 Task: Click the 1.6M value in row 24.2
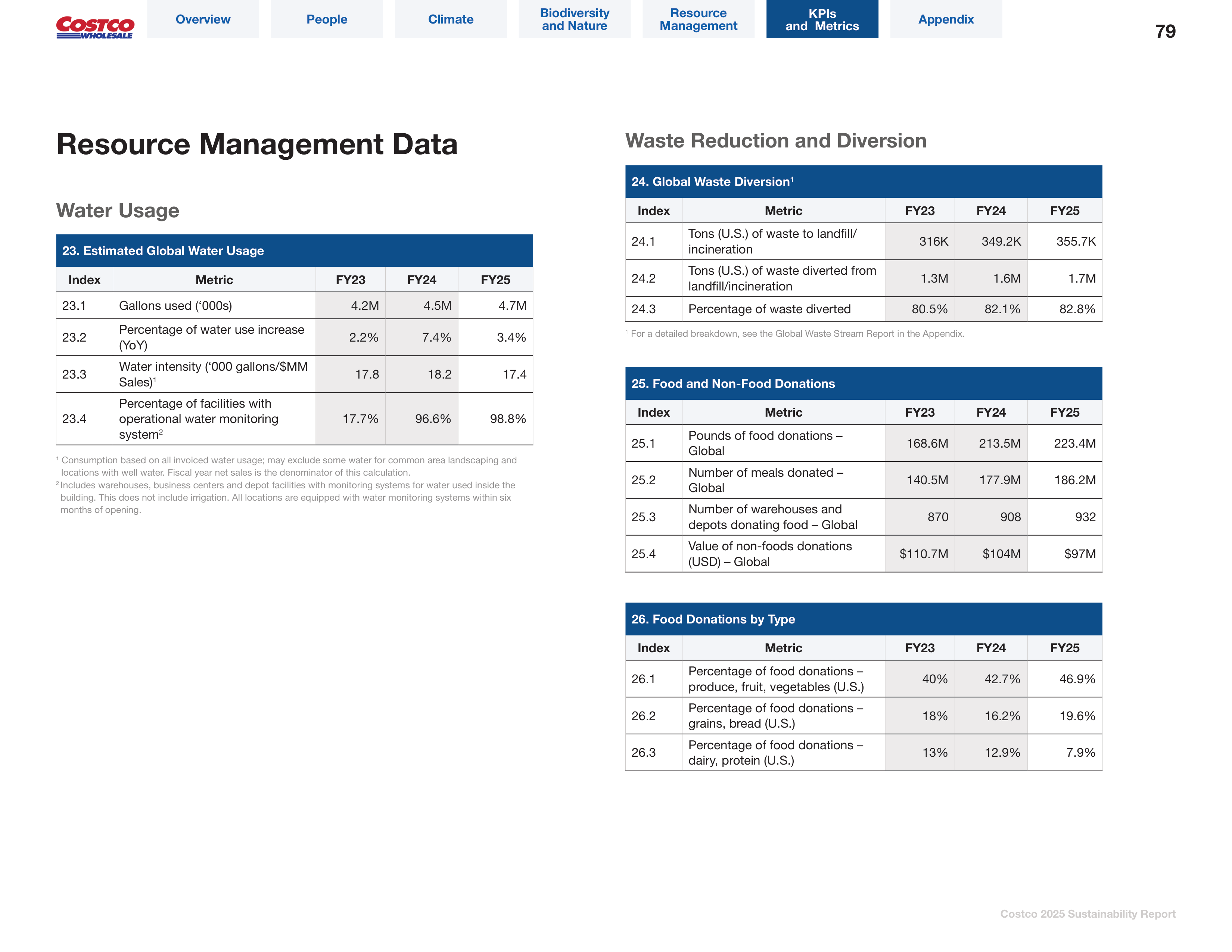[x=1007, y=279]
